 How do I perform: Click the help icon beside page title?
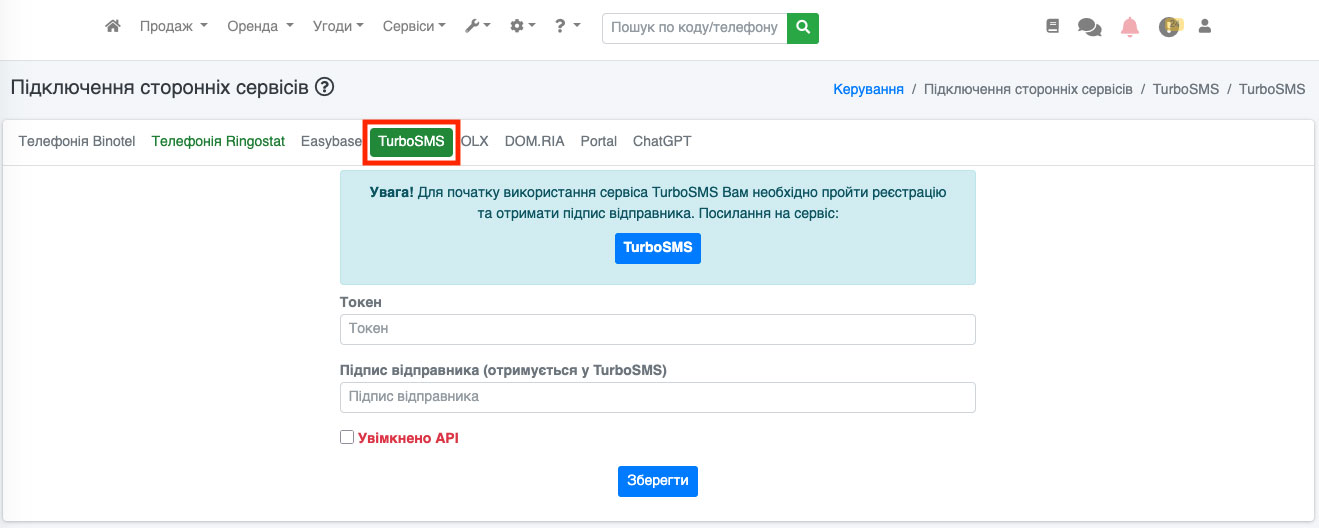click(x=324, y=87)
